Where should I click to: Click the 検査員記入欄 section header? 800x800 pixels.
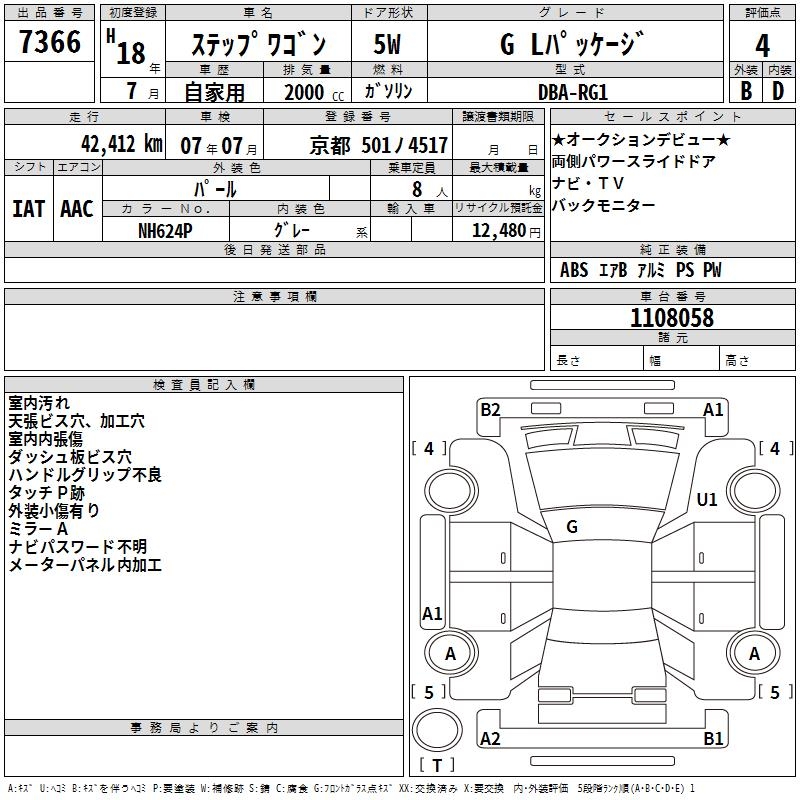(x=204, y=385)
